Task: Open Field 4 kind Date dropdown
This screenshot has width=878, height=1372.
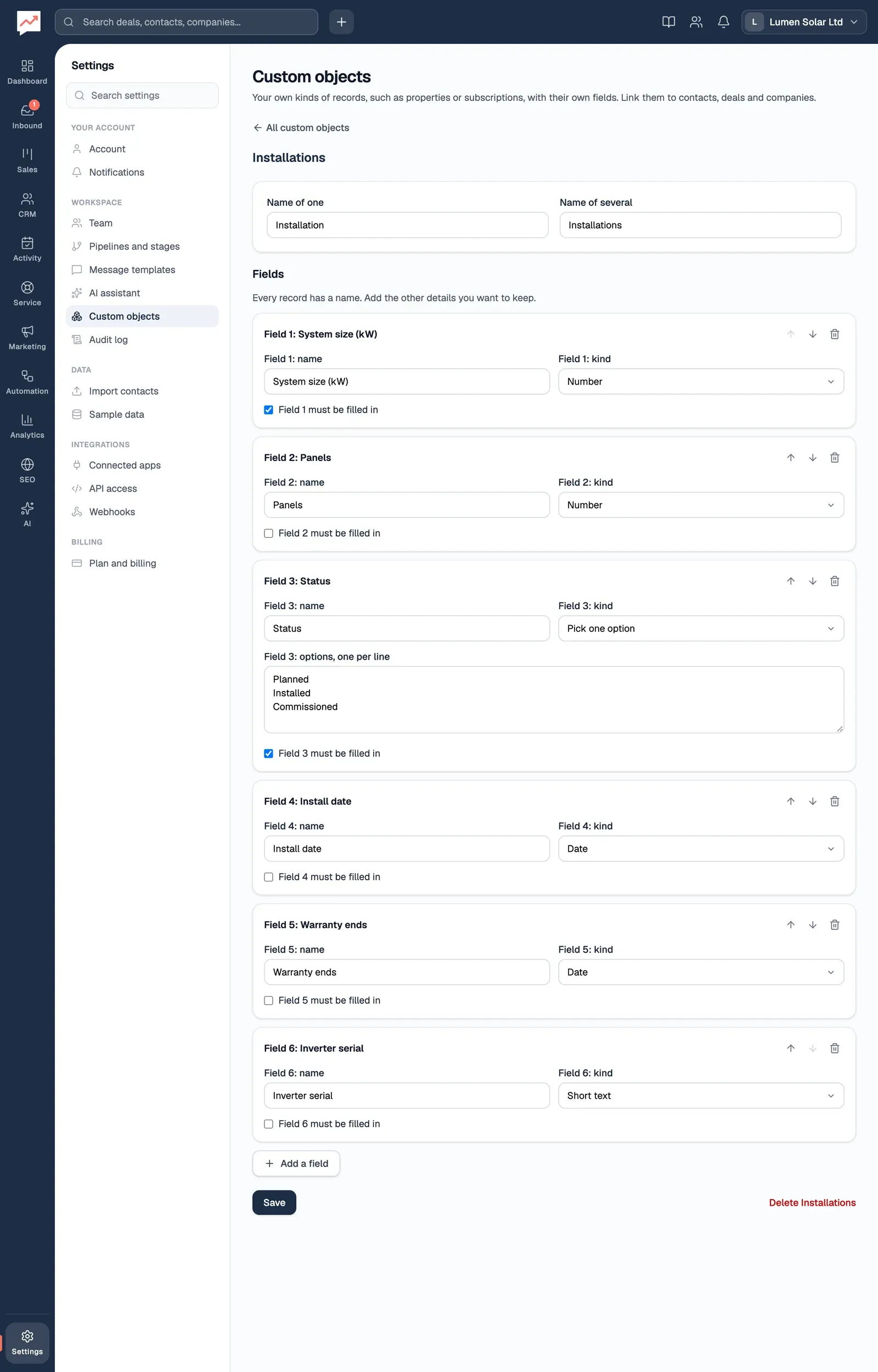Action: (701, 848)
